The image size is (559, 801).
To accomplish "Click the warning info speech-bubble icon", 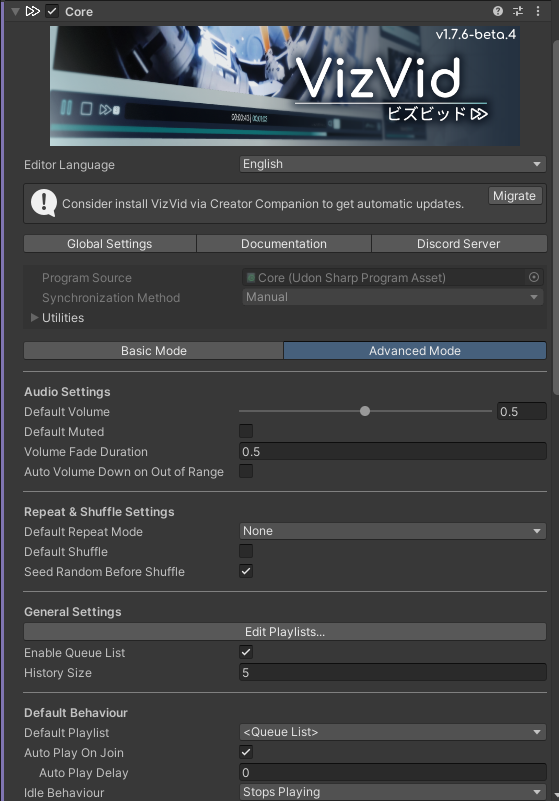I will (x=44, y=203).
